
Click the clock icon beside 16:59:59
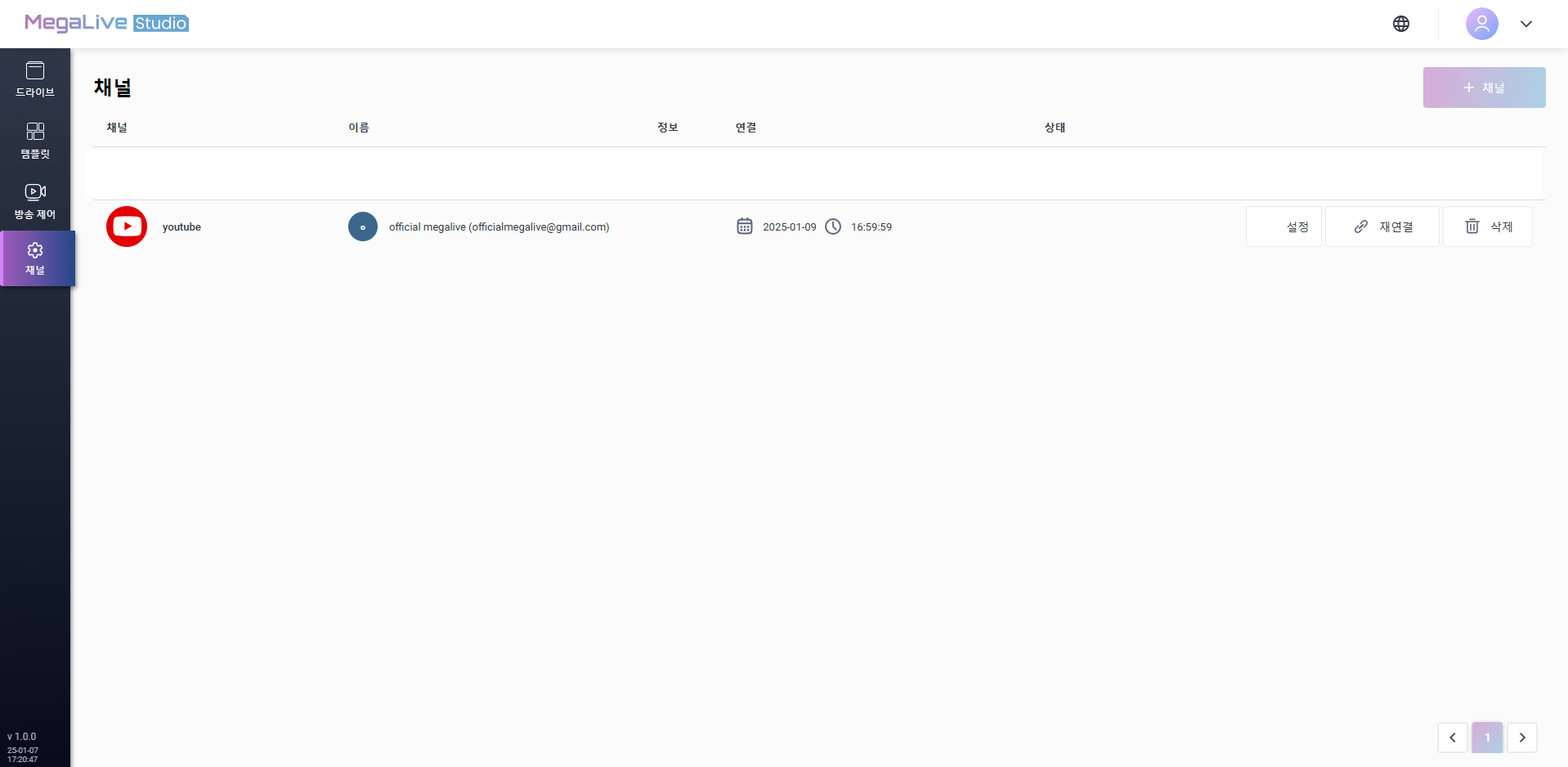click(x=833, y=227)
